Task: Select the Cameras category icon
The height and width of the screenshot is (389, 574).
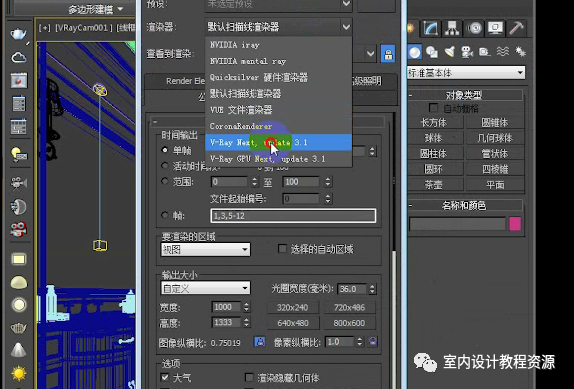Action: point(467,52)
